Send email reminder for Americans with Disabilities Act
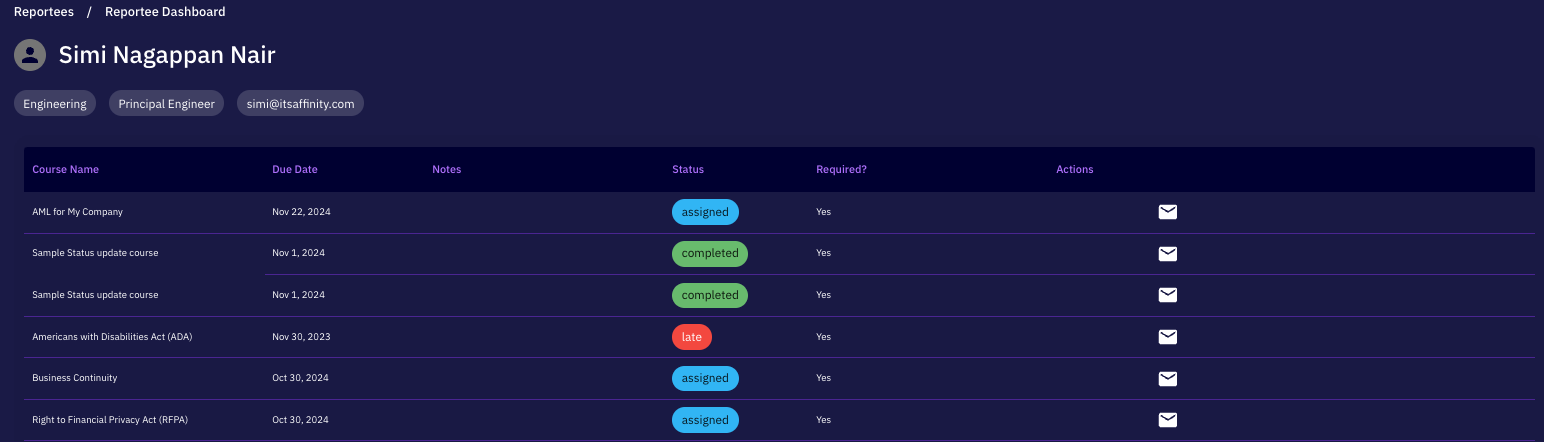 (x=1167, y=337)
